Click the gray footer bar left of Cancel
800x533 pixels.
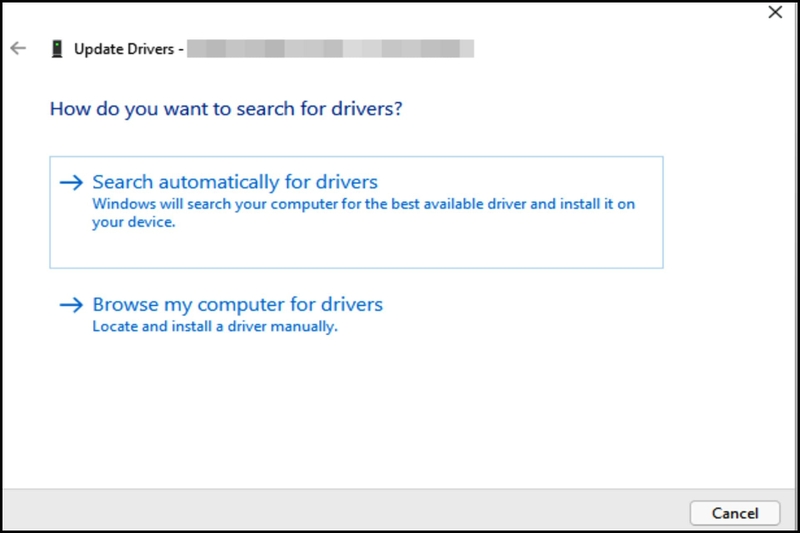340,512
